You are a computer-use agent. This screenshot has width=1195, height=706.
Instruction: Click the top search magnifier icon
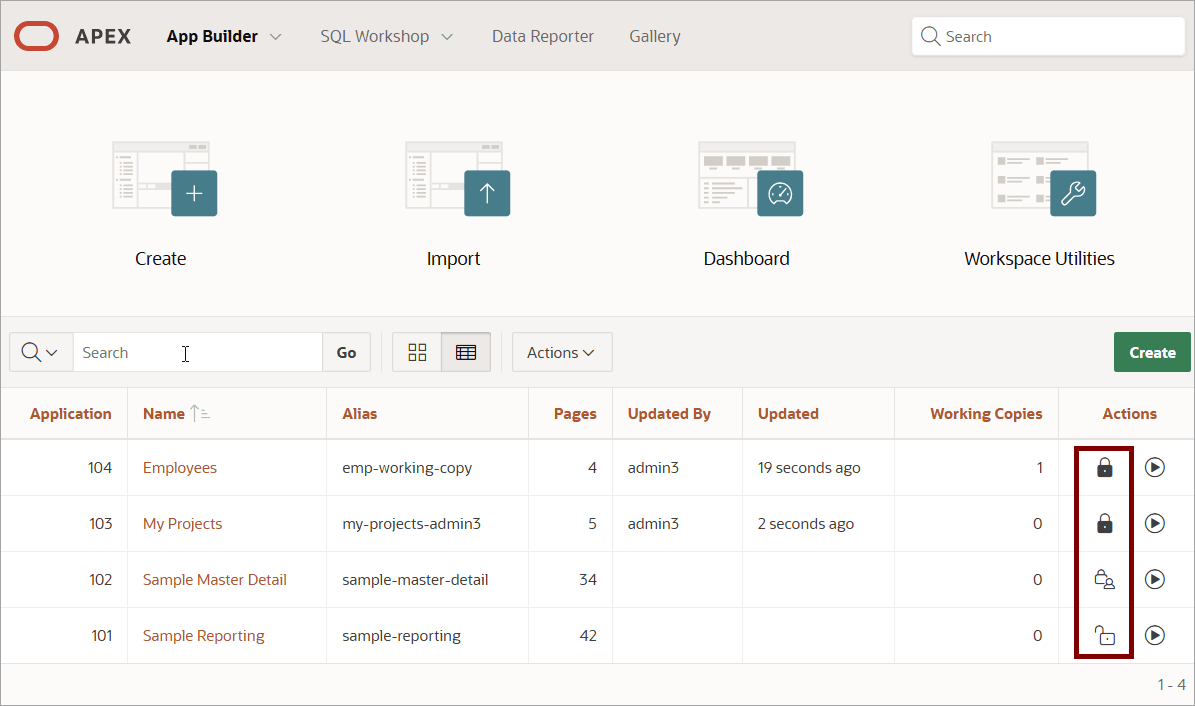pos(930,36)
